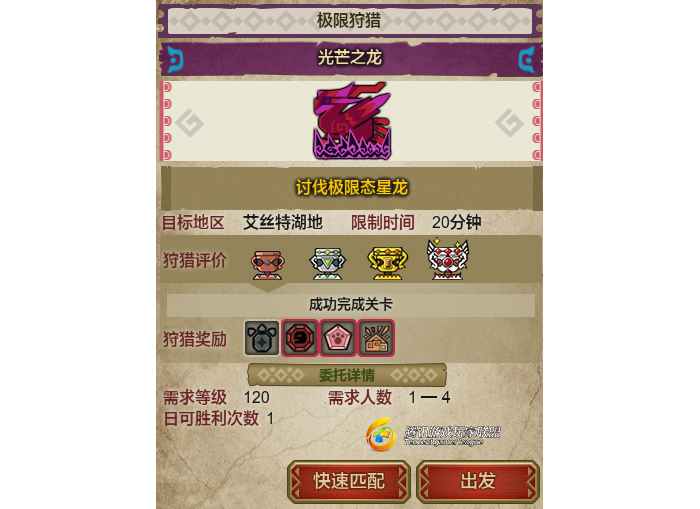The width and height of the screenshot is (700, 509).
Task: Click the white jeweled crown trophy icon
Action: [448, 260]
